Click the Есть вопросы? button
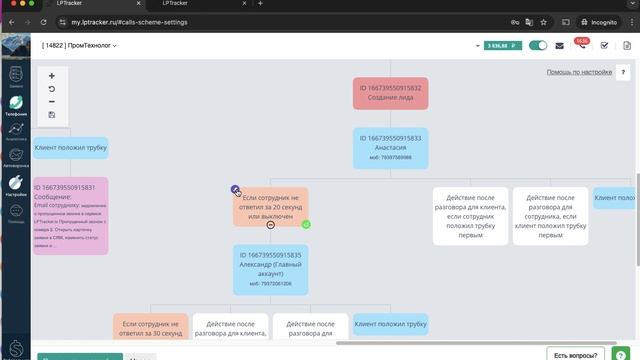This screenshot has width=640, height=360. pos(576,355)
